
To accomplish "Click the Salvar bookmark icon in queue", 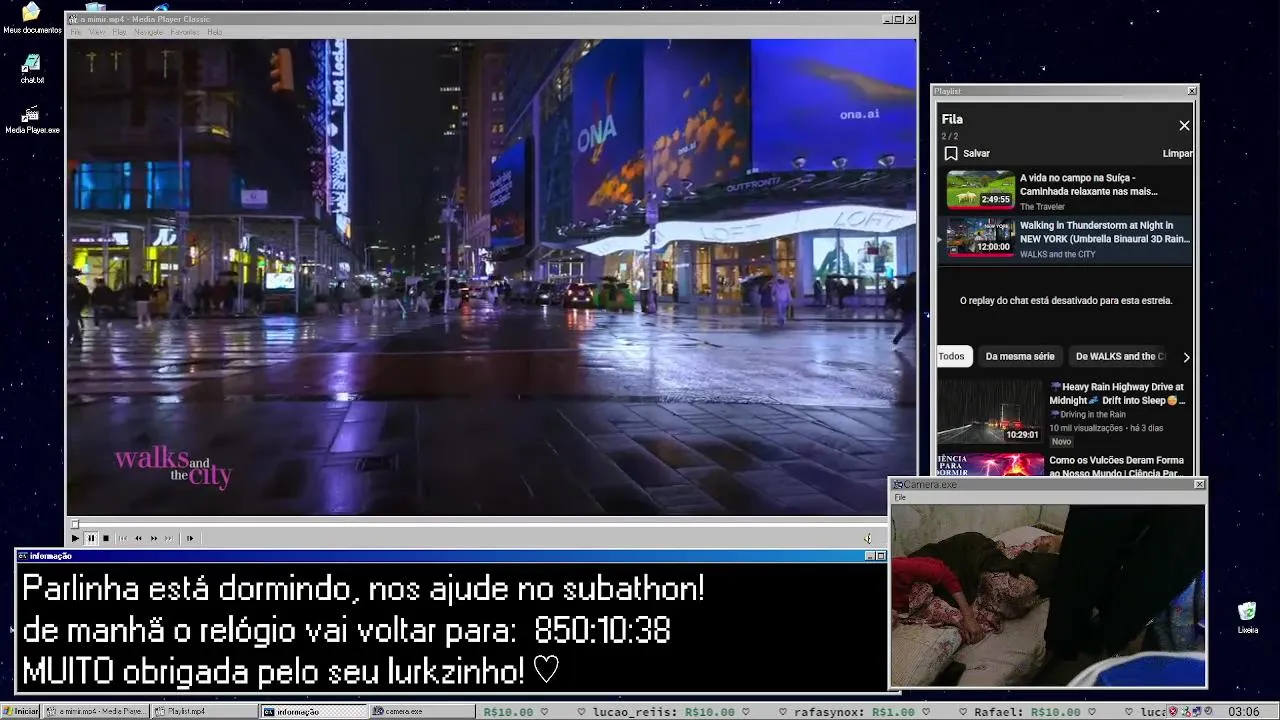I will pyautogui.click(x=951, y=153).
